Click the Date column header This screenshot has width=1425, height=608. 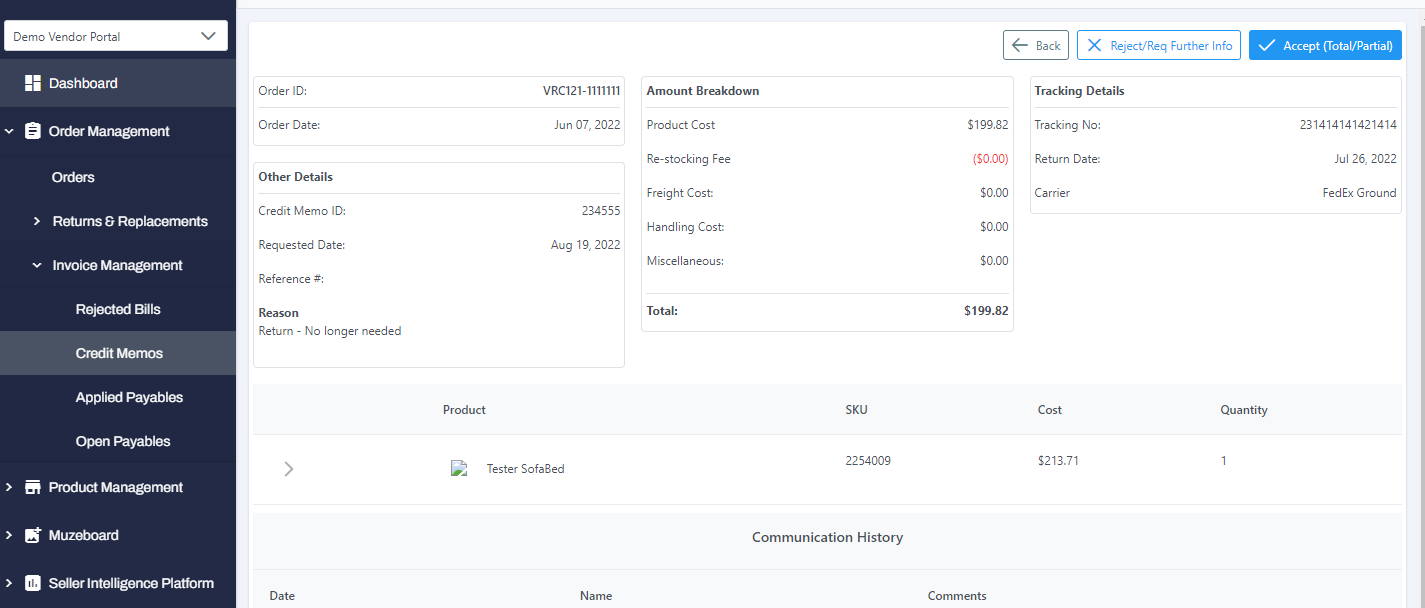coord(282,596)
